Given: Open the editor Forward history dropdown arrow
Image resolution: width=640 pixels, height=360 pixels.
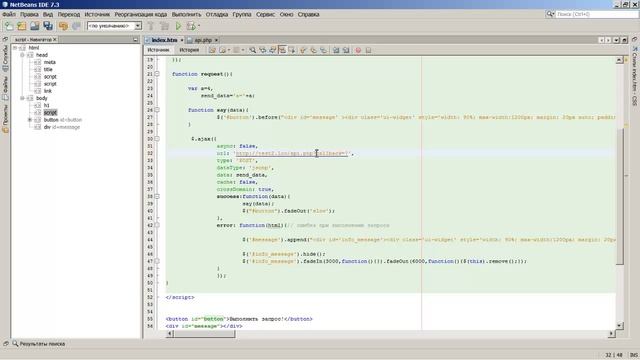Looking at the screenshot, I should [x=243, y=50].
